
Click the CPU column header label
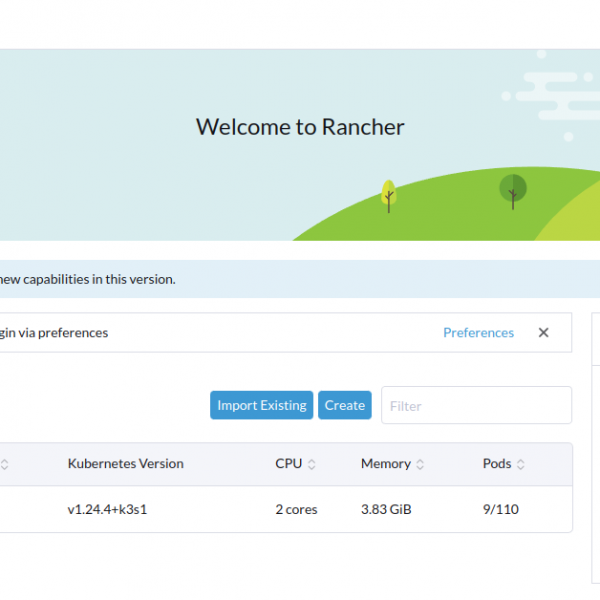[x=288, y=464]
